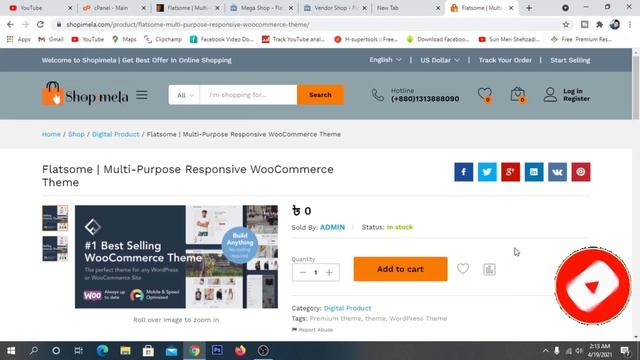The image size is (640, 360).
Task: Open File Explorer from the taskbar
Action: 125,351
